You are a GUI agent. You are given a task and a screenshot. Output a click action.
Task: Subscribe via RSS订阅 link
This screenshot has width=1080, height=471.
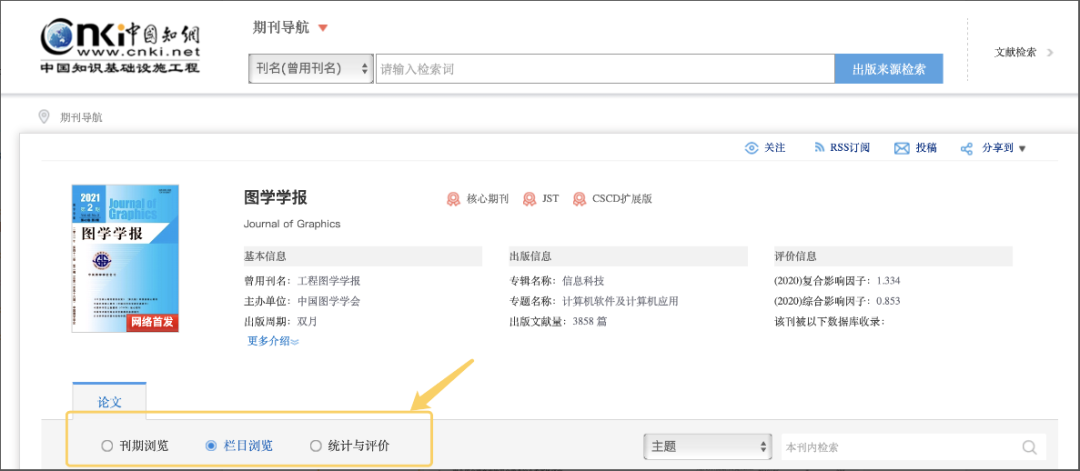coord(849,148)
